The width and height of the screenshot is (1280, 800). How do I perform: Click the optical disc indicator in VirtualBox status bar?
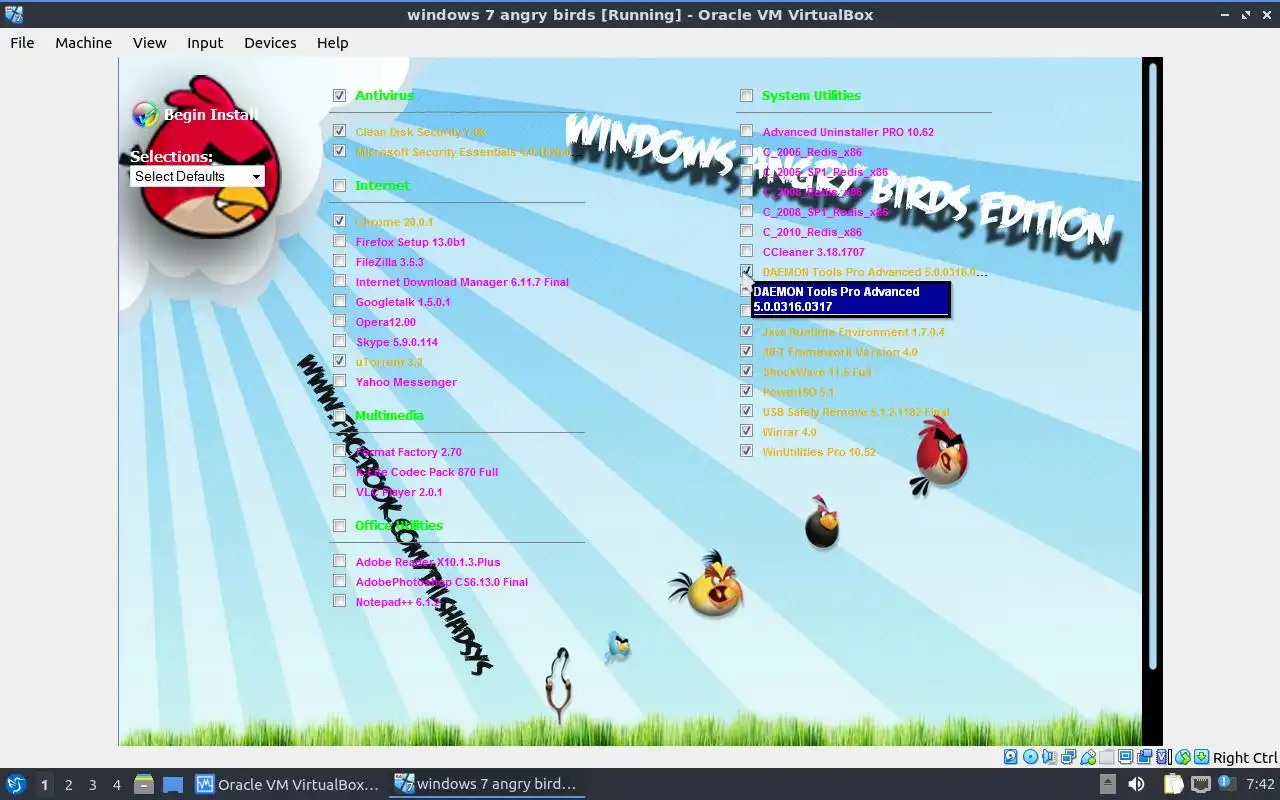(1031, 757)
